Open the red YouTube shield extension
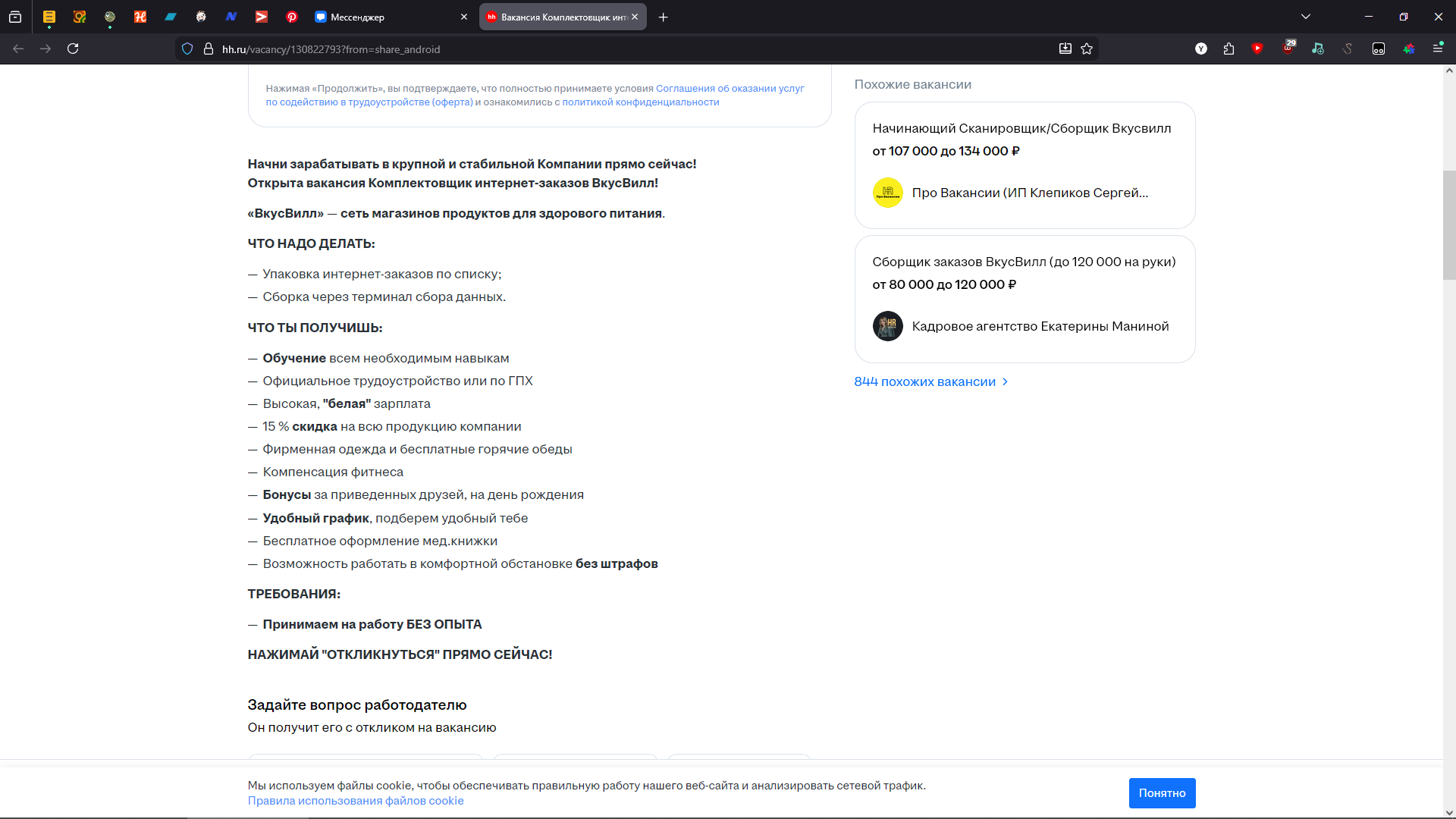The height and width of the screenshot is (819, 1456). [x=1257, y=49]
